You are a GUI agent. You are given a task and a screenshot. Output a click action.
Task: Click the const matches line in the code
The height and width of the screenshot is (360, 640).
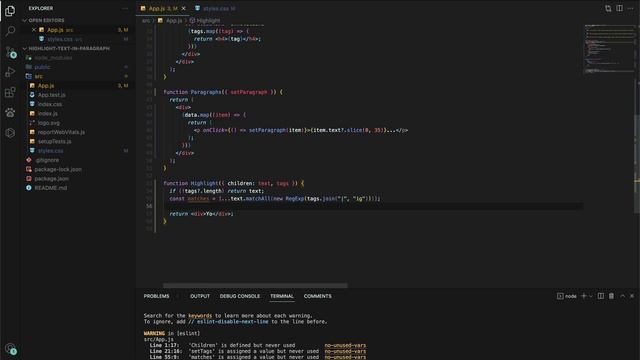tap(274, 199)
